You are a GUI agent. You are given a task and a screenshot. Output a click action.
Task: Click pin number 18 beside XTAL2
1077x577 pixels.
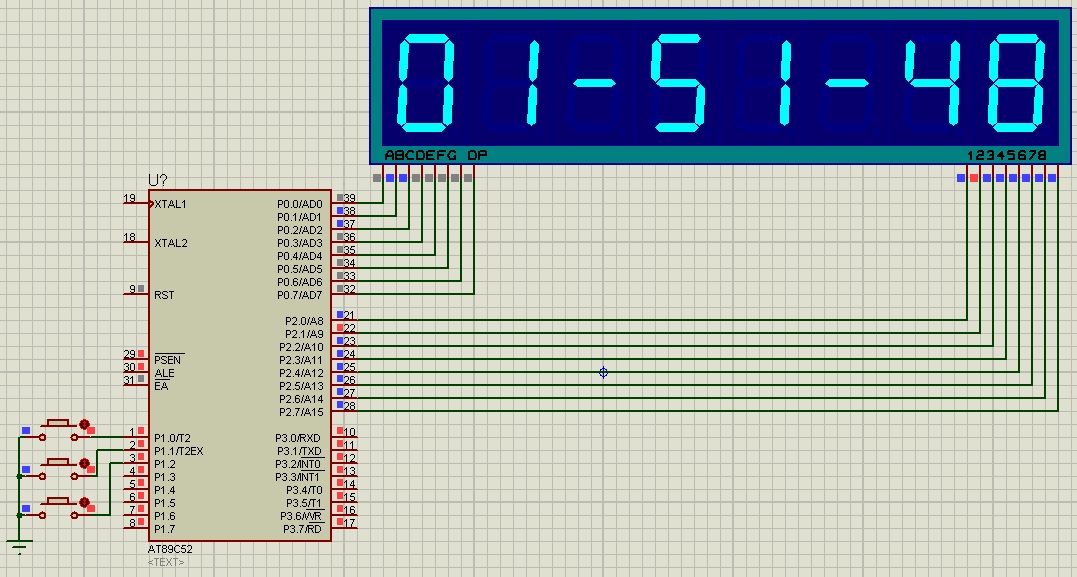point(129,238)
